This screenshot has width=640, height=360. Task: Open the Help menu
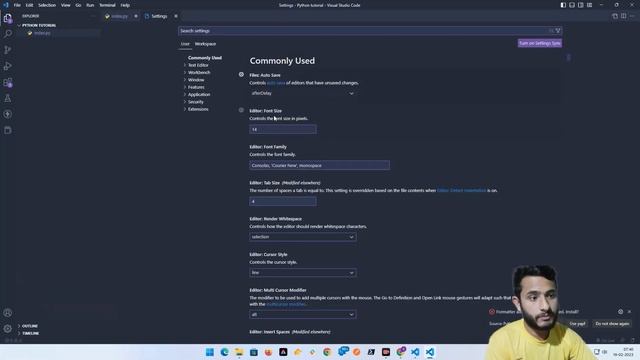(125, 5)
